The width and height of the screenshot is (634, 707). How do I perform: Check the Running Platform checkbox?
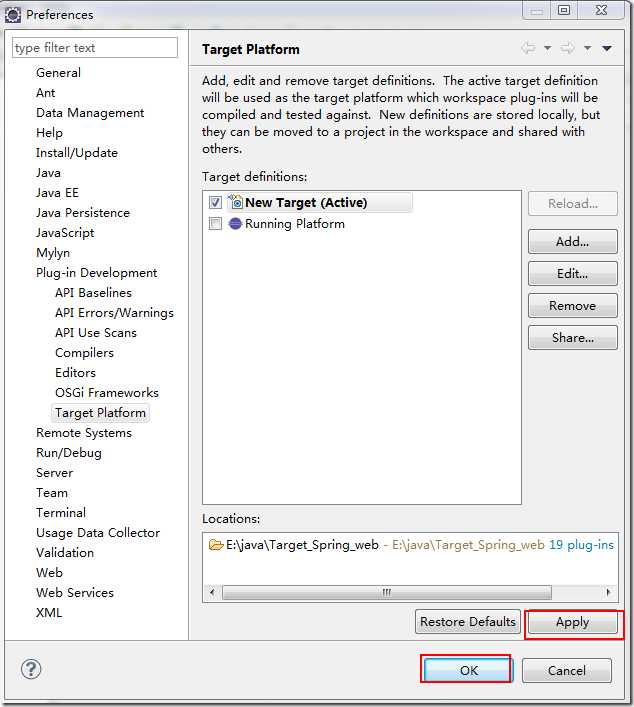216,224
